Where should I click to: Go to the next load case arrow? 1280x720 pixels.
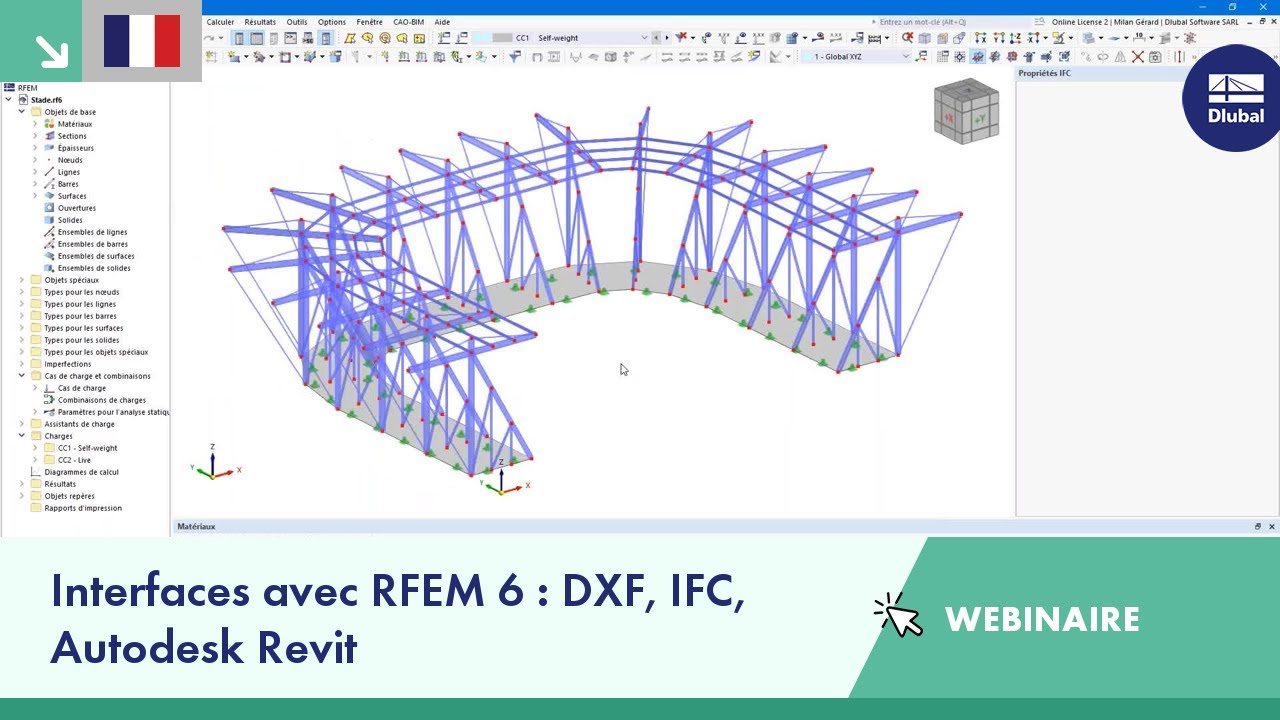tap(667, 38)
